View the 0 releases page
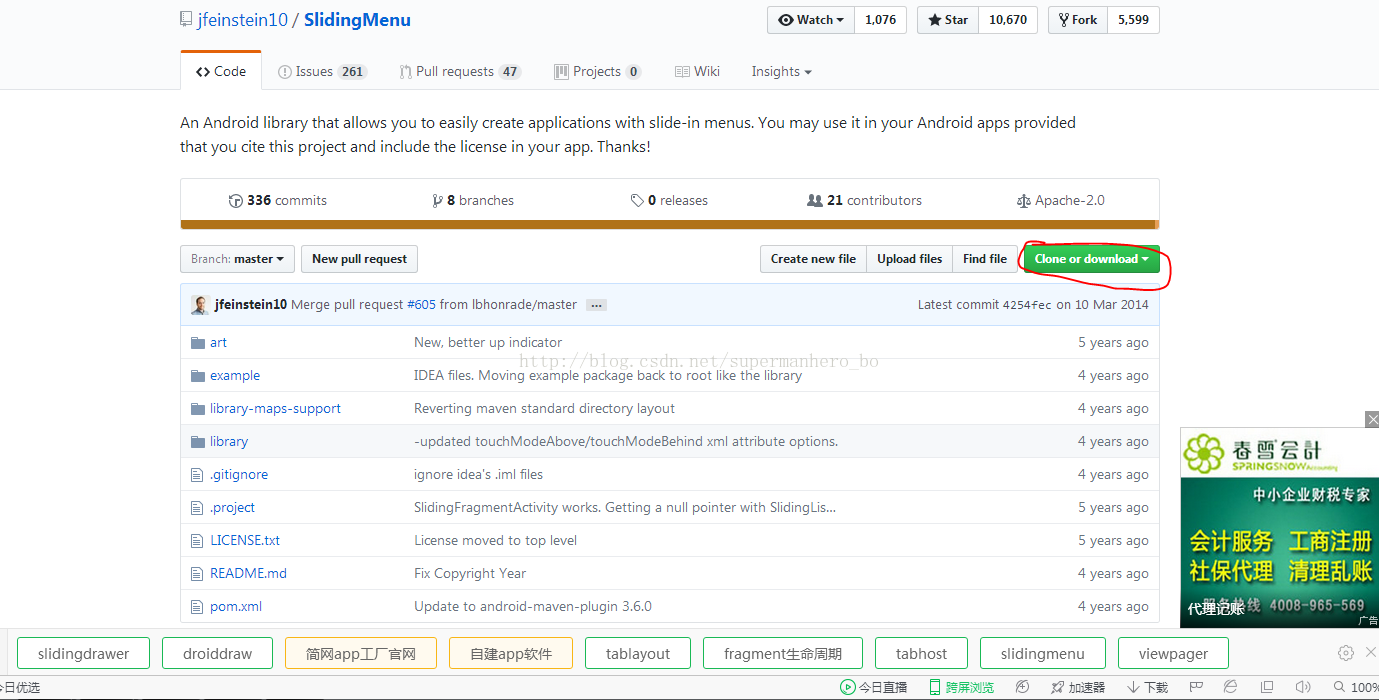 [669, 200]
